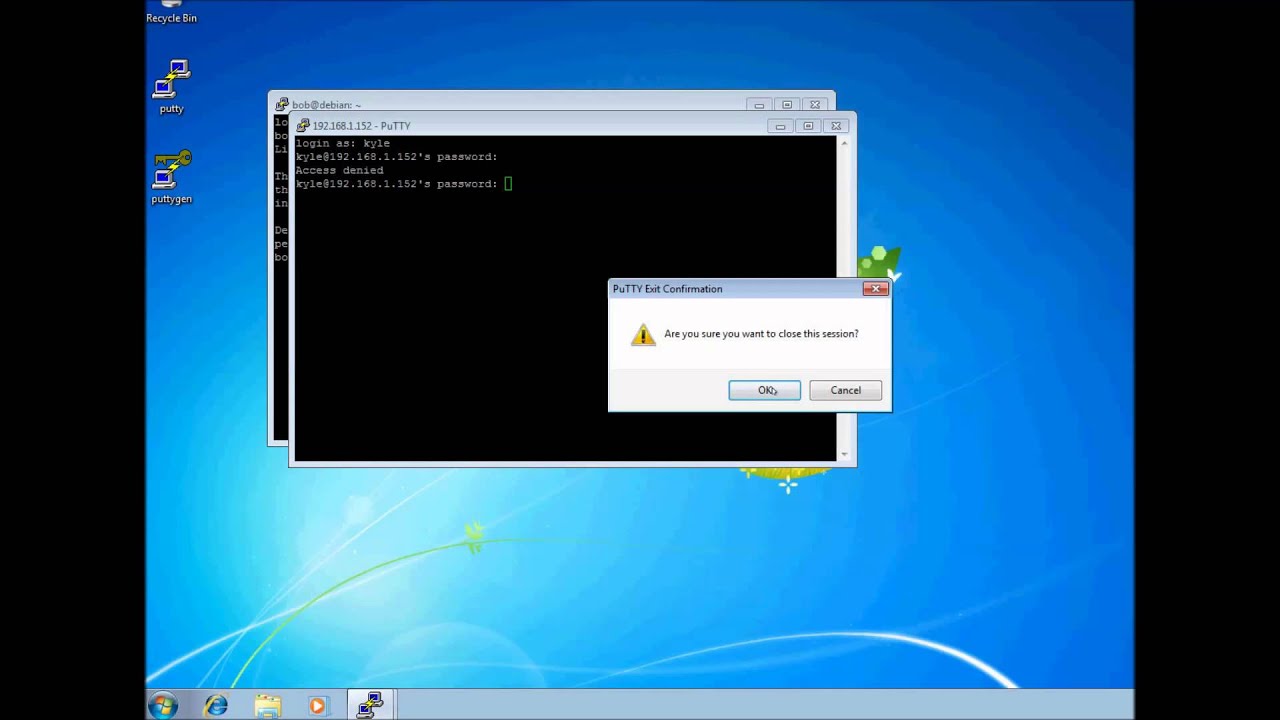Minimize the bob@debian window
Viewport: 1280px width, 720px height.
[x=759, y=105]
